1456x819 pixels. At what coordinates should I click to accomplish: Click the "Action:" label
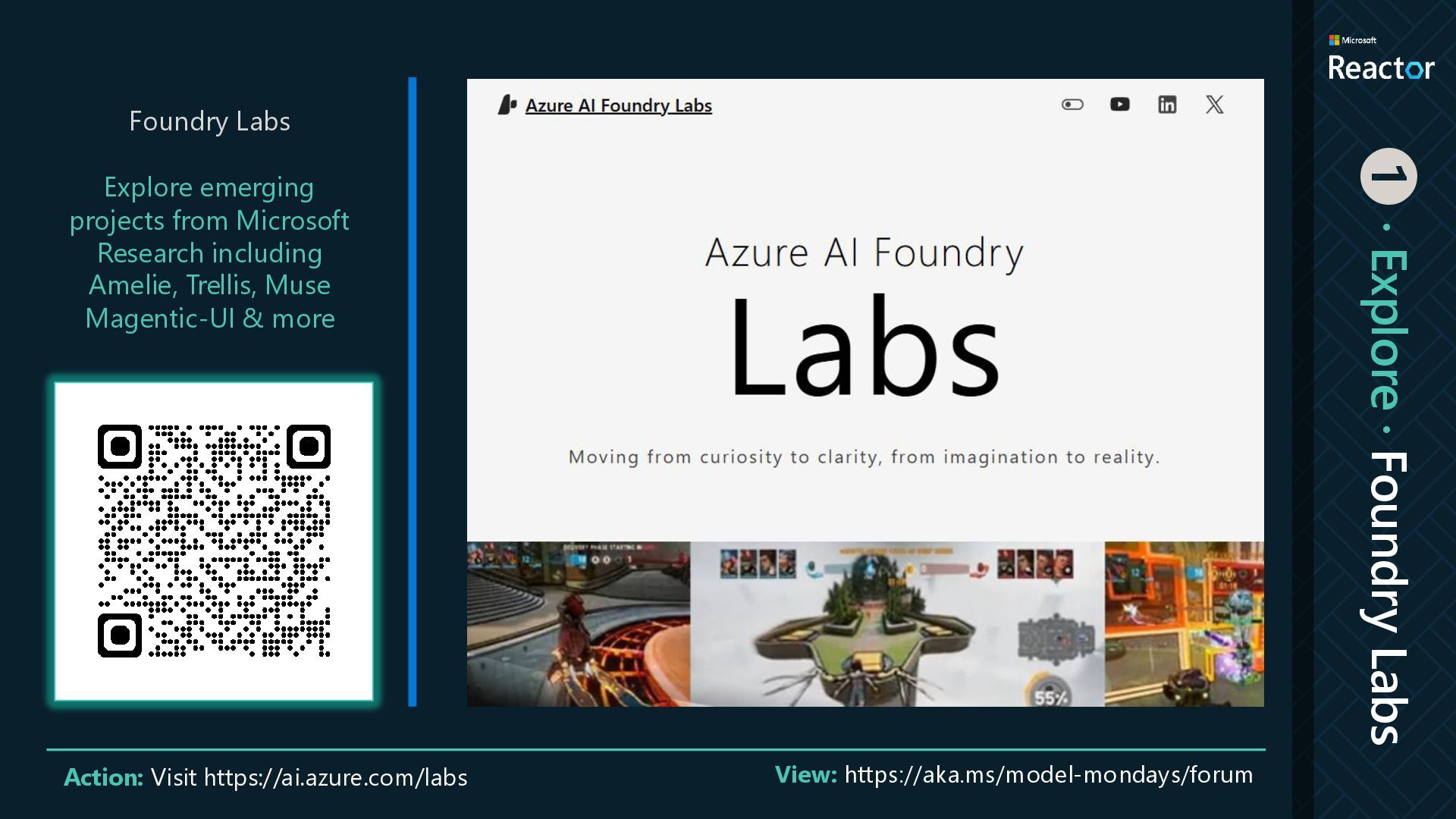(x=104, y=777)
